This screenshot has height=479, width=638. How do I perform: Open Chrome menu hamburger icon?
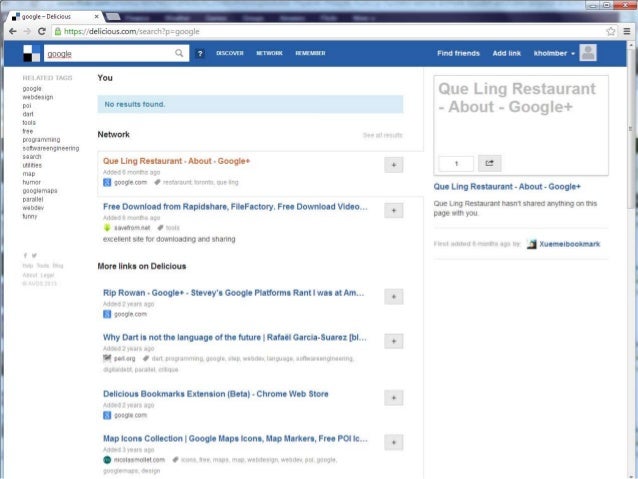pos(627,31)
